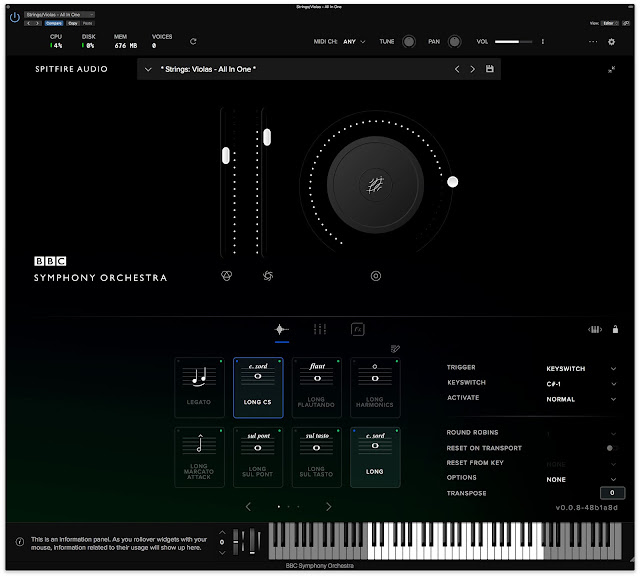Click the keyboard range icon beside the lock
The width and height of the screenshot is (640, 577).
[595, 329]
